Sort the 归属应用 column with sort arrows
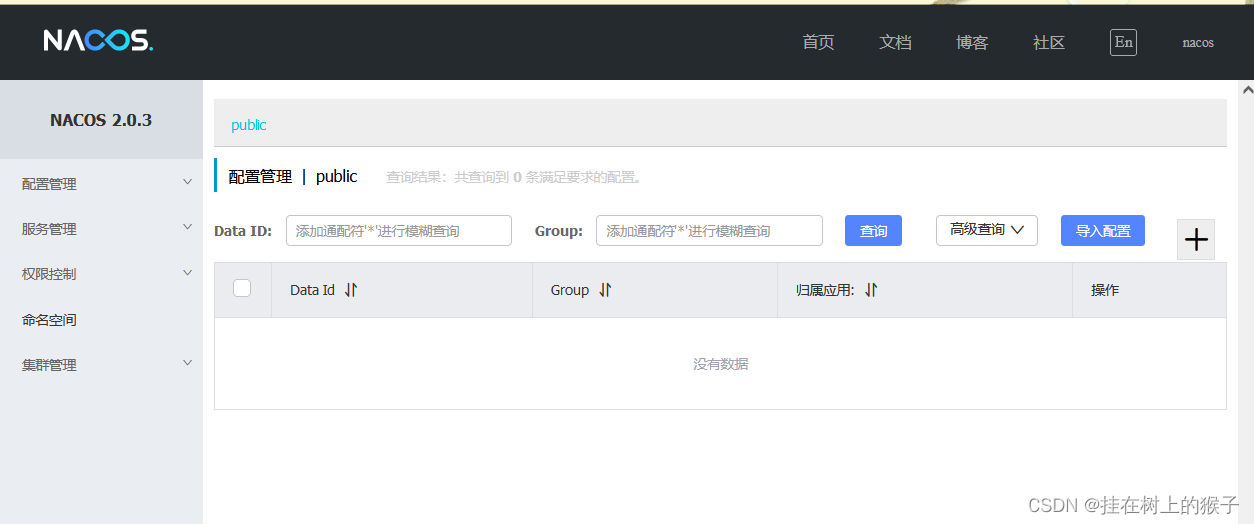1254x524 pixels. tap(871, 290)
